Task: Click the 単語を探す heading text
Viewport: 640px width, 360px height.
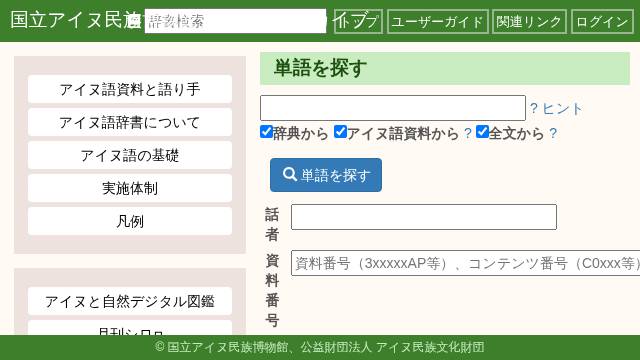Action: (320, 68)
